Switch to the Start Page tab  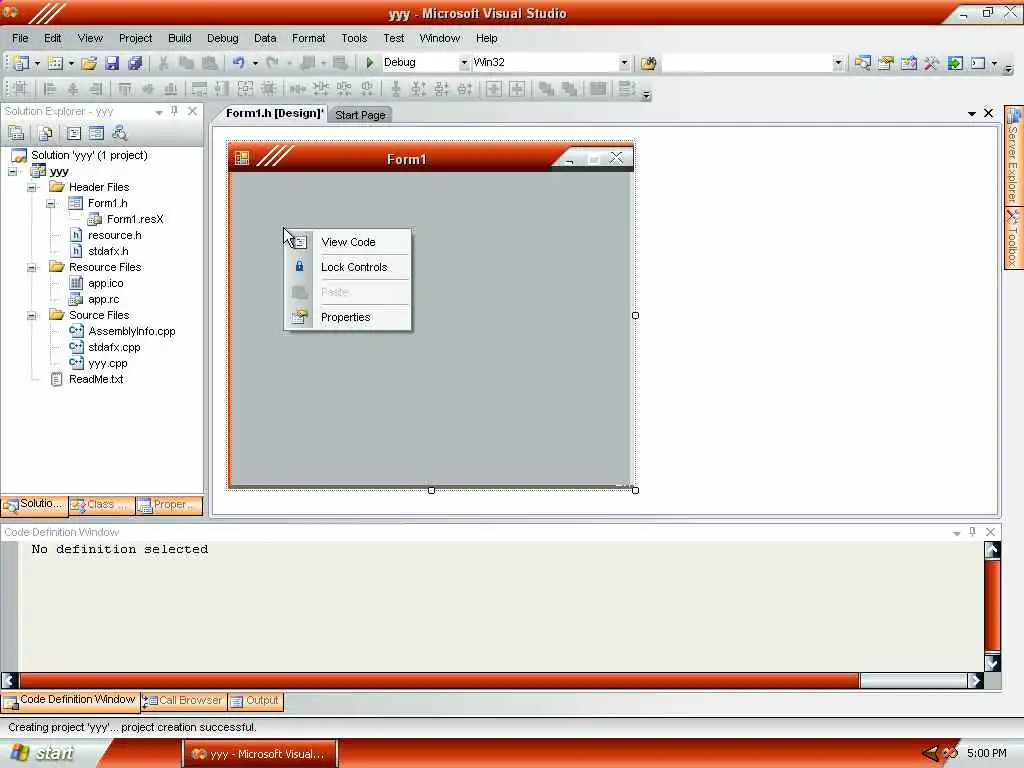(x=360, y=115)
